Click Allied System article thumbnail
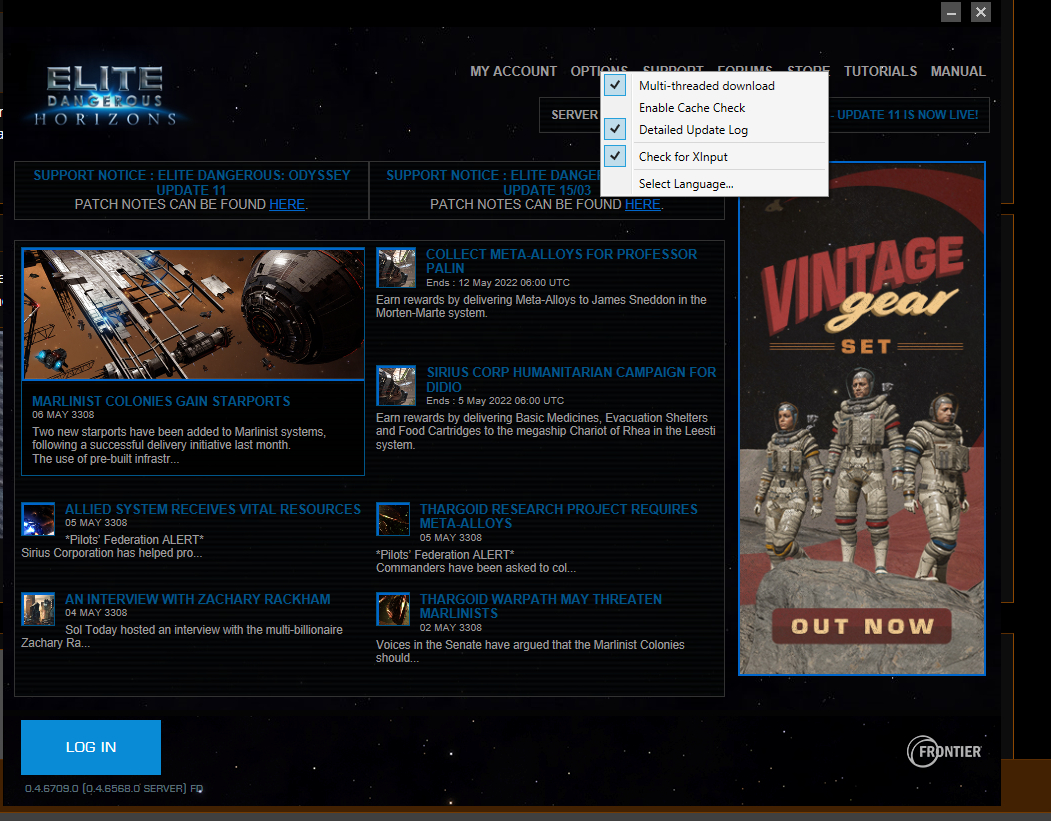Viewport: 1051px width, 821px height. coord(38,519)
